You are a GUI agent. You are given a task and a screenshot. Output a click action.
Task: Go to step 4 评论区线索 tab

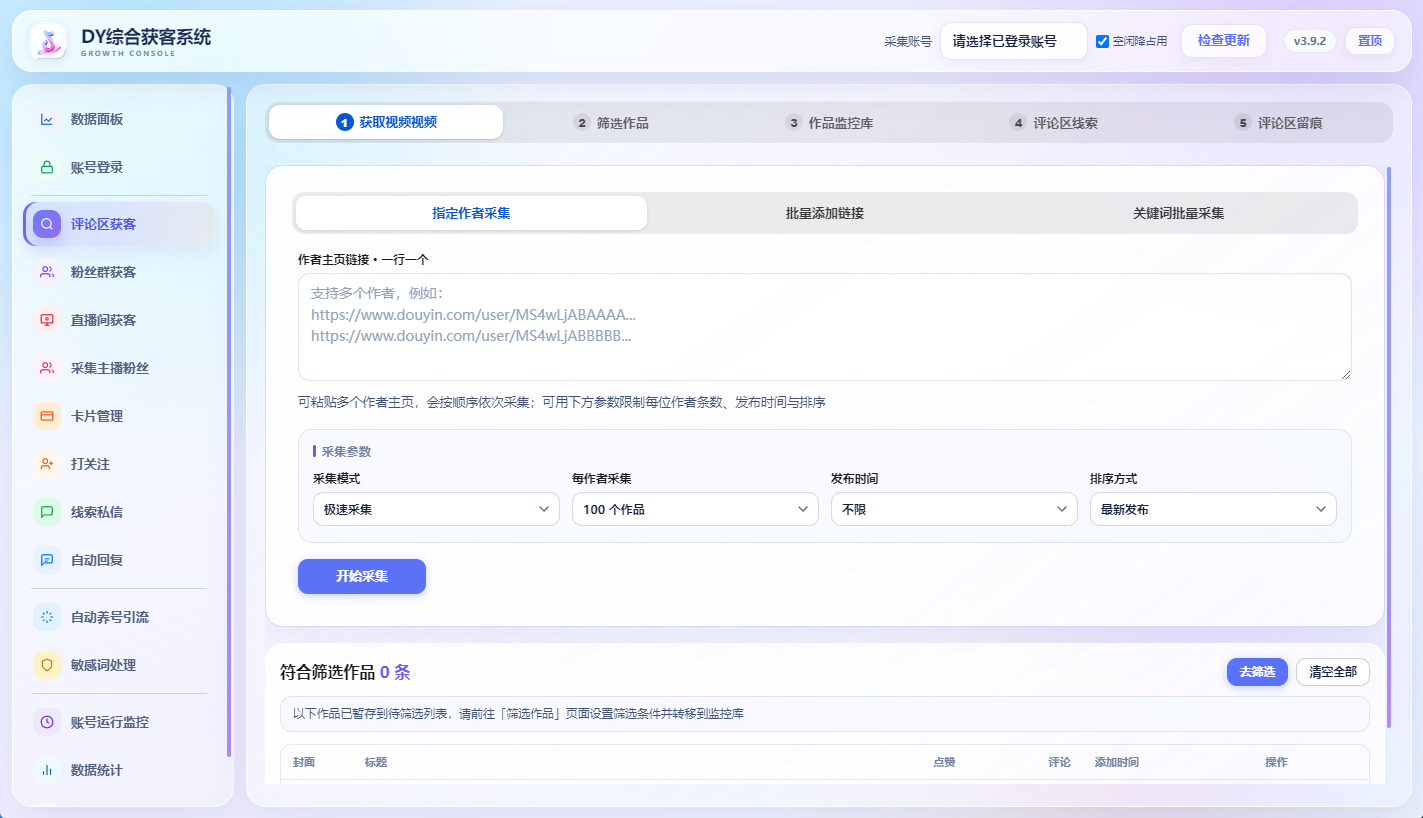1054,123
